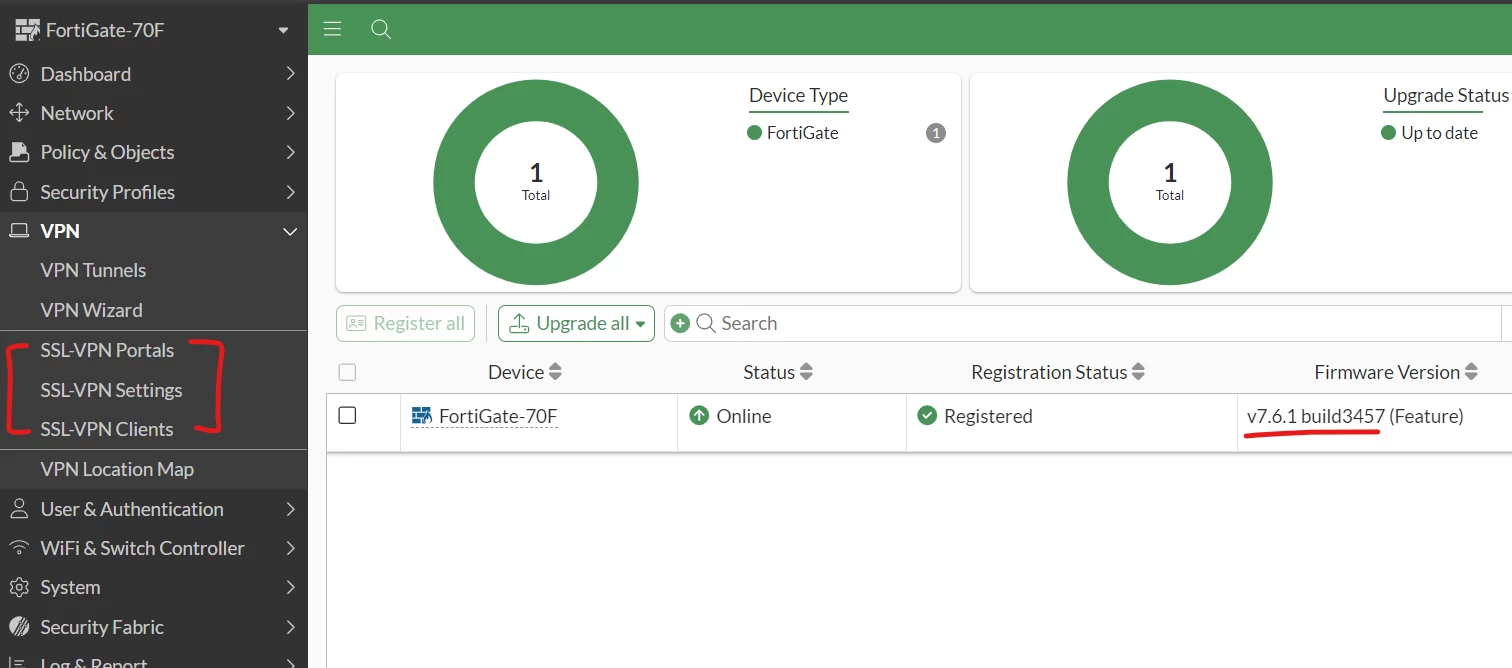Screen dimensions: 1512x668
Task: Click the Register all button
Action: click(x=405, y=323)
